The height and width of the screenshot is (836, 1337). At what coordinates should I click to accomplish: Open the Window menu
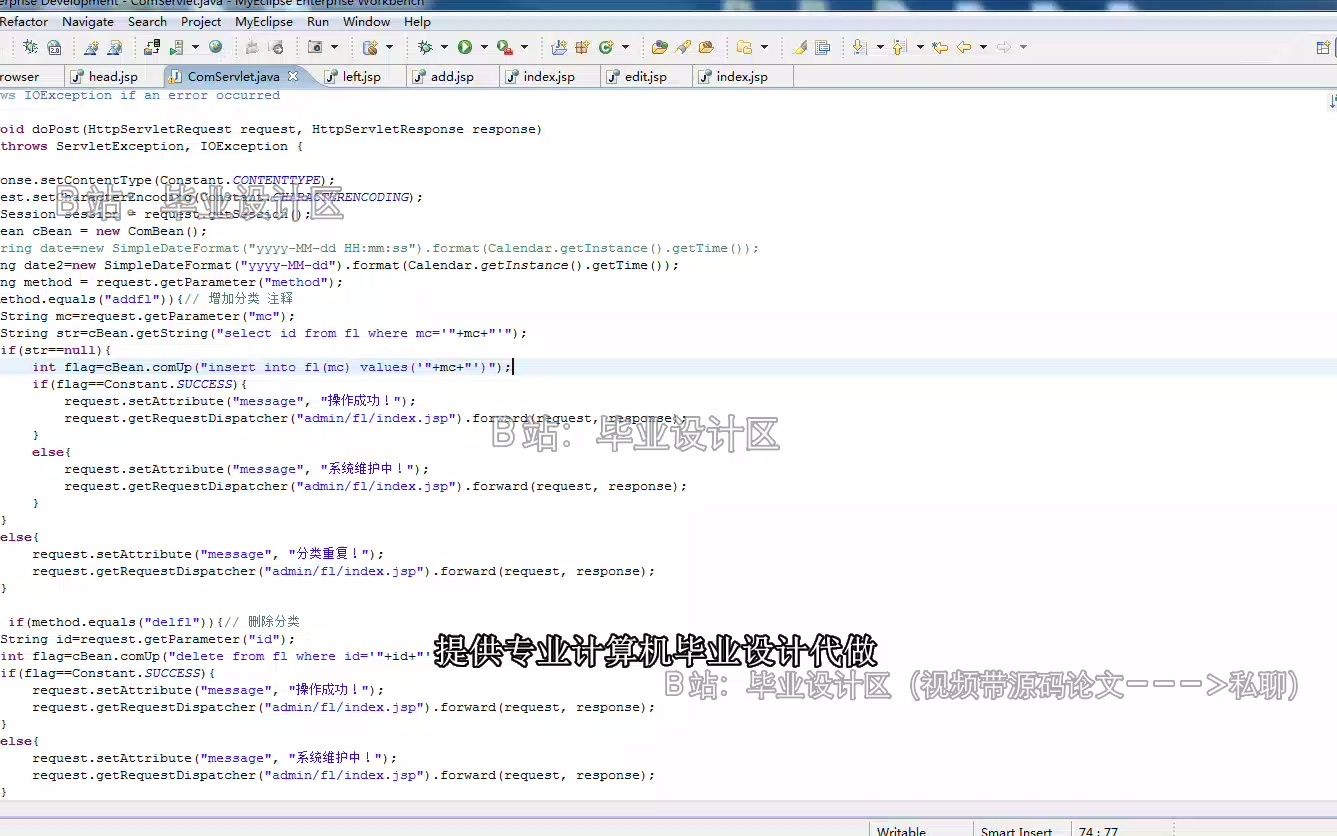(366, 21)
